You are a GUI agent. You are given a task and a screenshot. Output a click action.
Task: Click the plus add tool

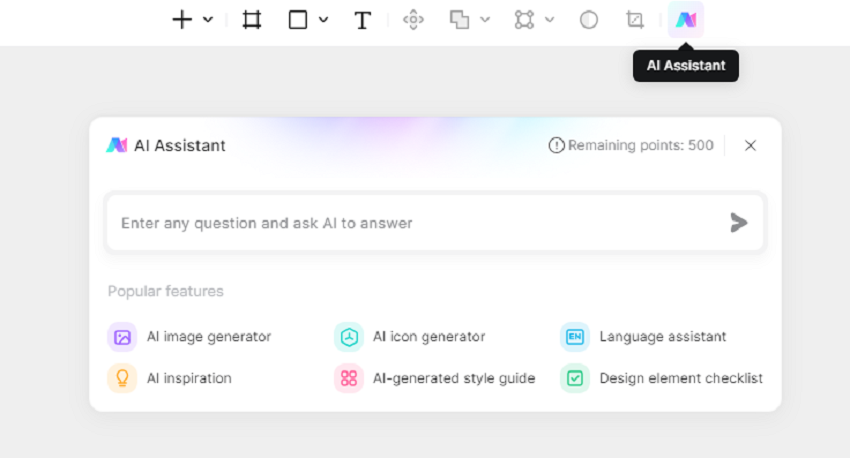tap(182, 20)
